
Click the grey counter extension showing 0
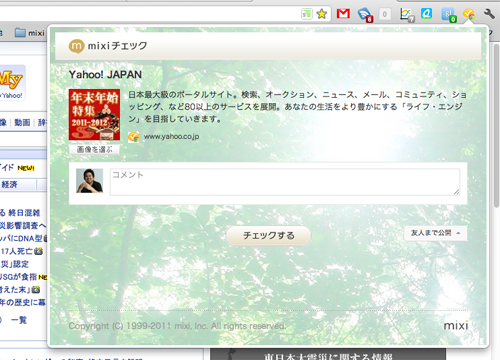pyautogui.click(x=385, y=14)
